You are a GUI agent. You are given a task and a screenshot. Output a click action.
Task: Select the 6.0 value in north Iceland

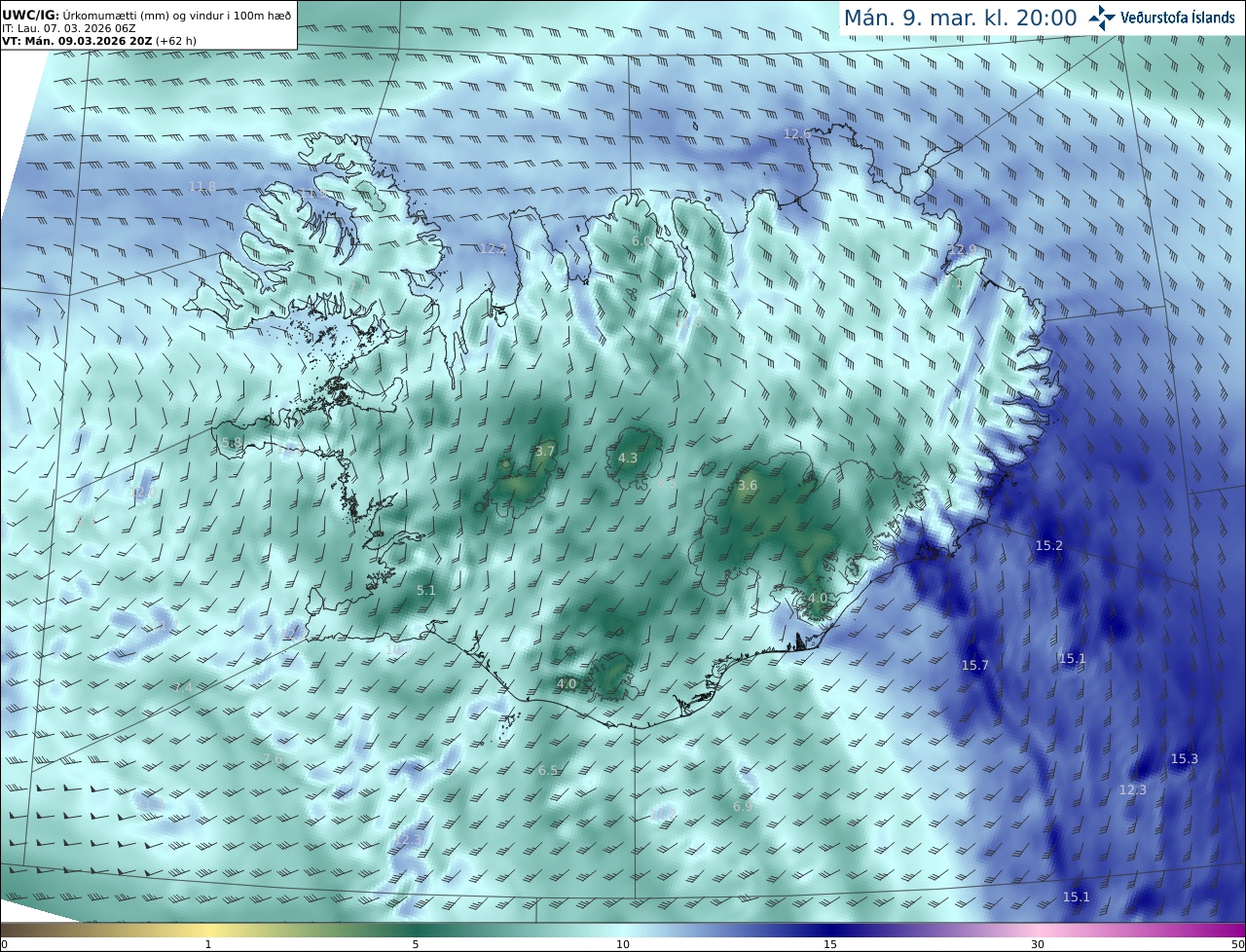641,240
